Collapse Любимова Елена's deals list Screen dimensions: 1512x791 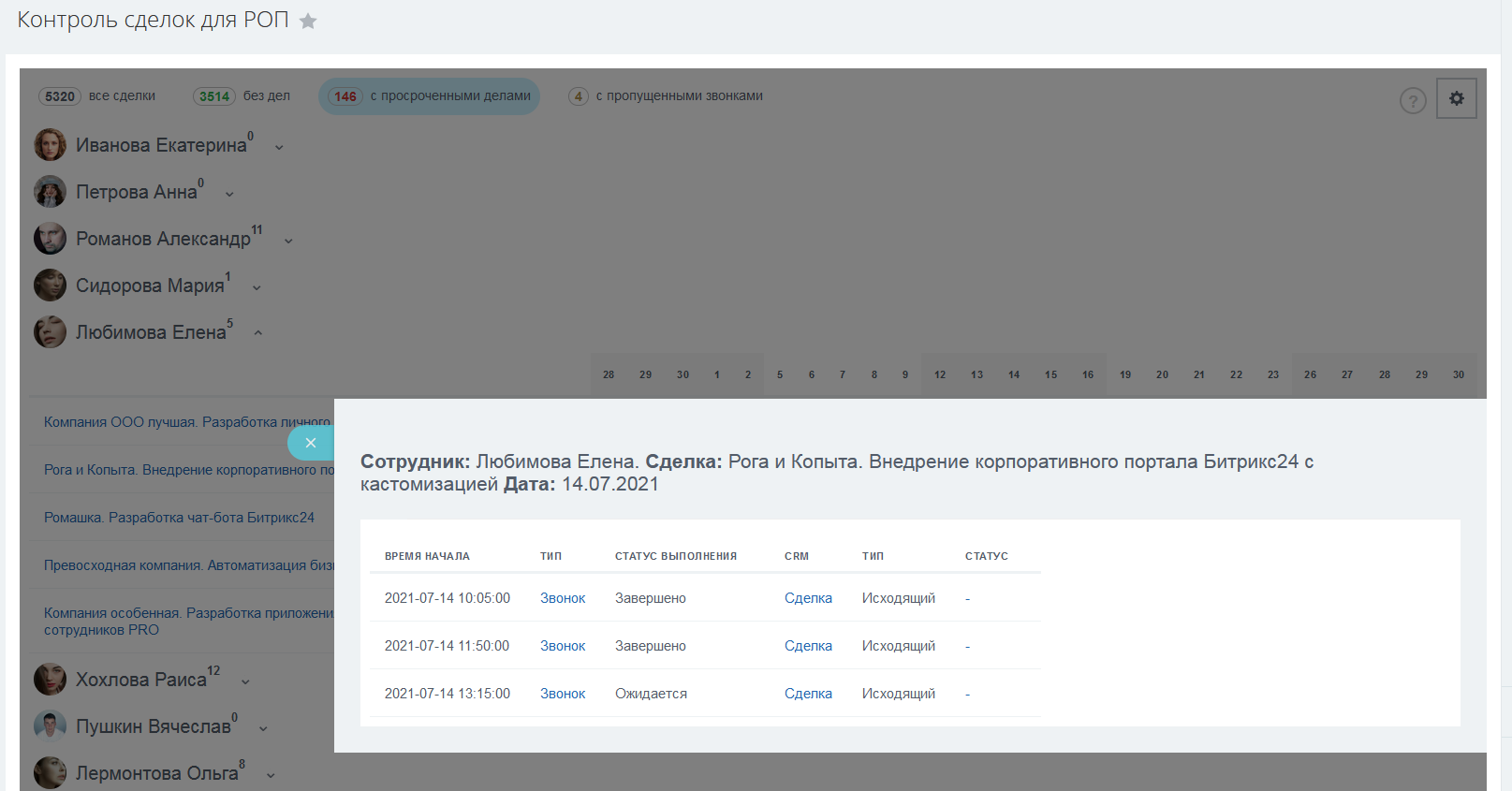tap(258, 333)
